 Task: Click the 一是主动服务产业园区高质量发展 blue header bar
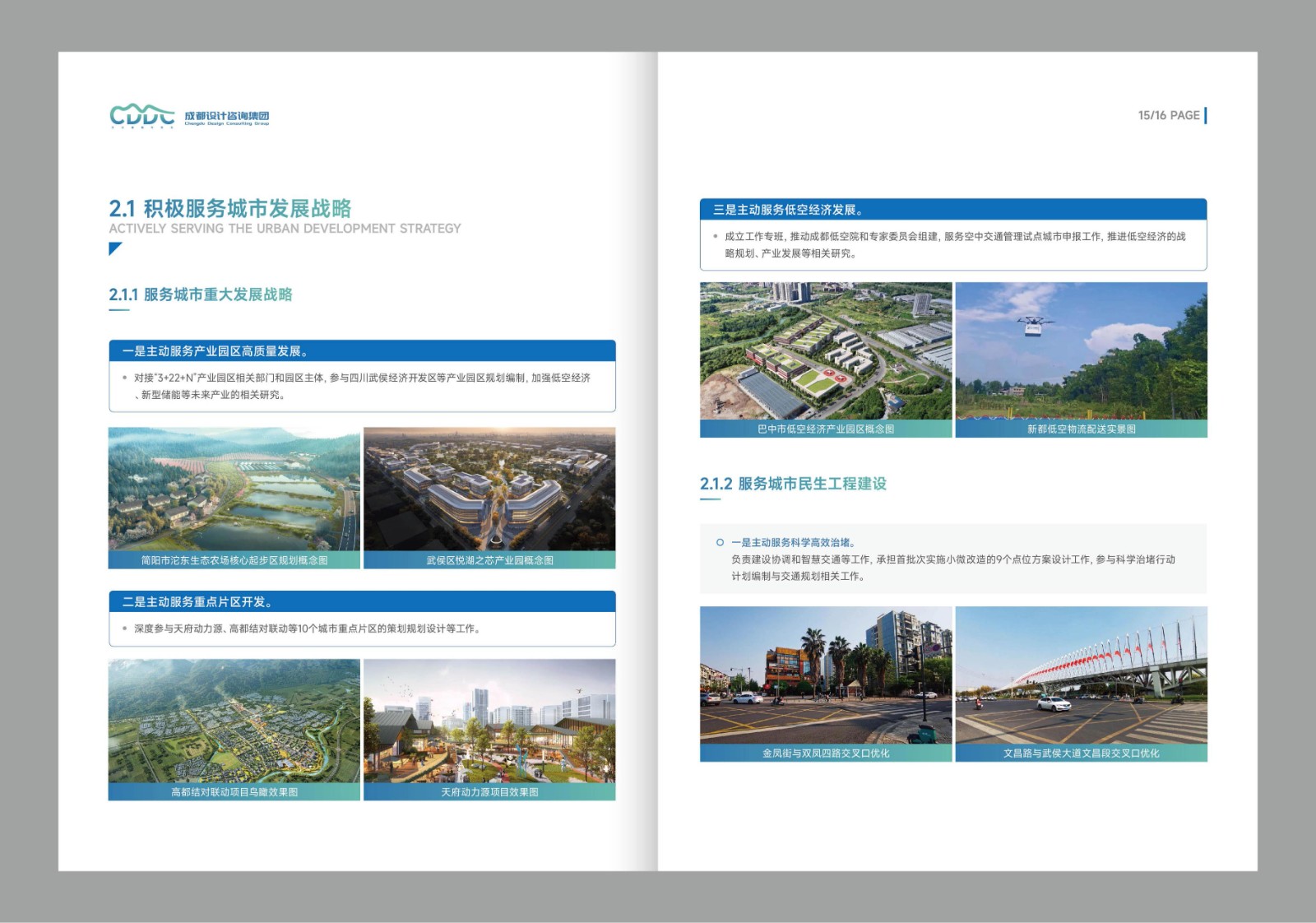pos(362,351)
